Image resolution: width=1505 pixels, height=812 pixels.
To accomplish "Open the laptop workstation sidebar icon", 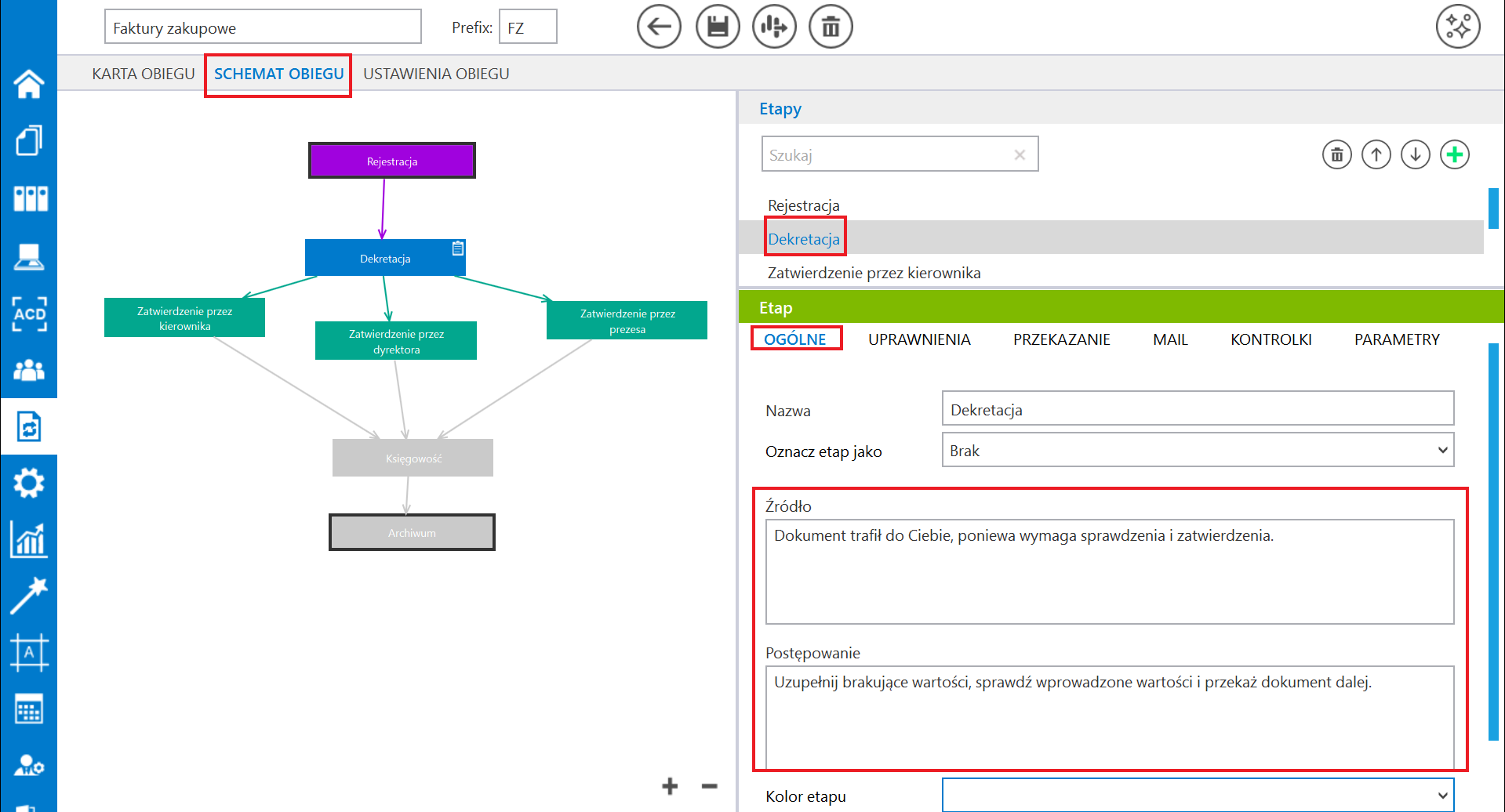I will pos(29,256).
